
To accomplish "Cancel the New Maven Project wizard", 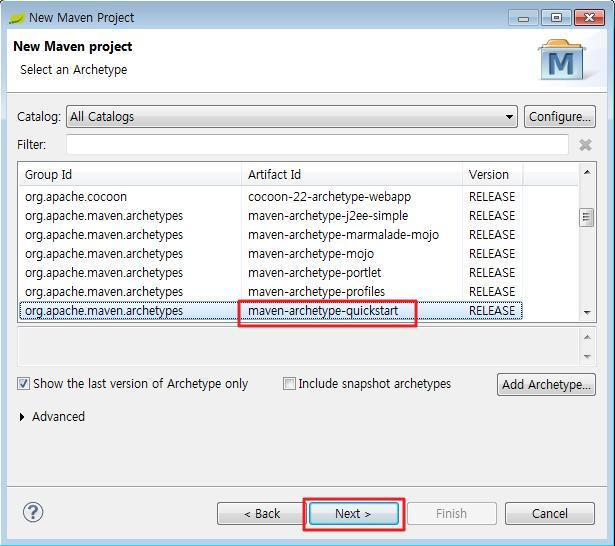I will click(x=549, y=513).
